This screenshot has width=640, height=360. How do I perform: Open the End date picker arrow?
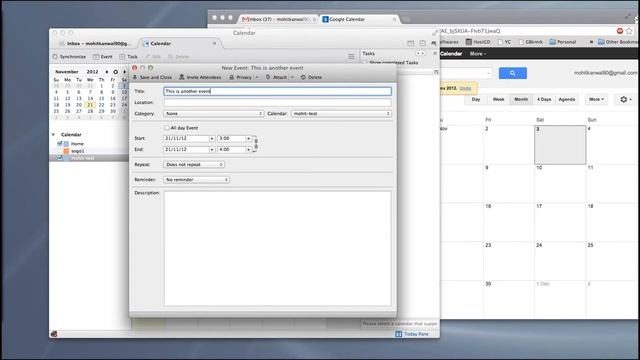[x=211, y=150]
